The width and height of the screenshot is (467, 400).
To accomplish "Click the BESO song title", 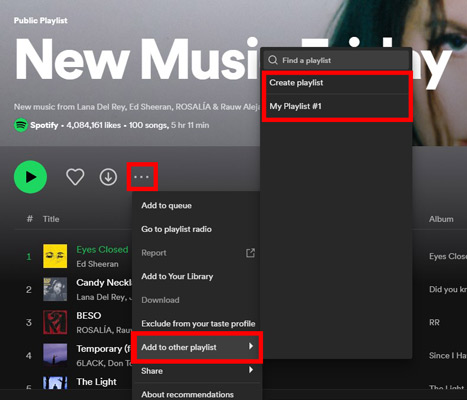I will pos(89,316).
